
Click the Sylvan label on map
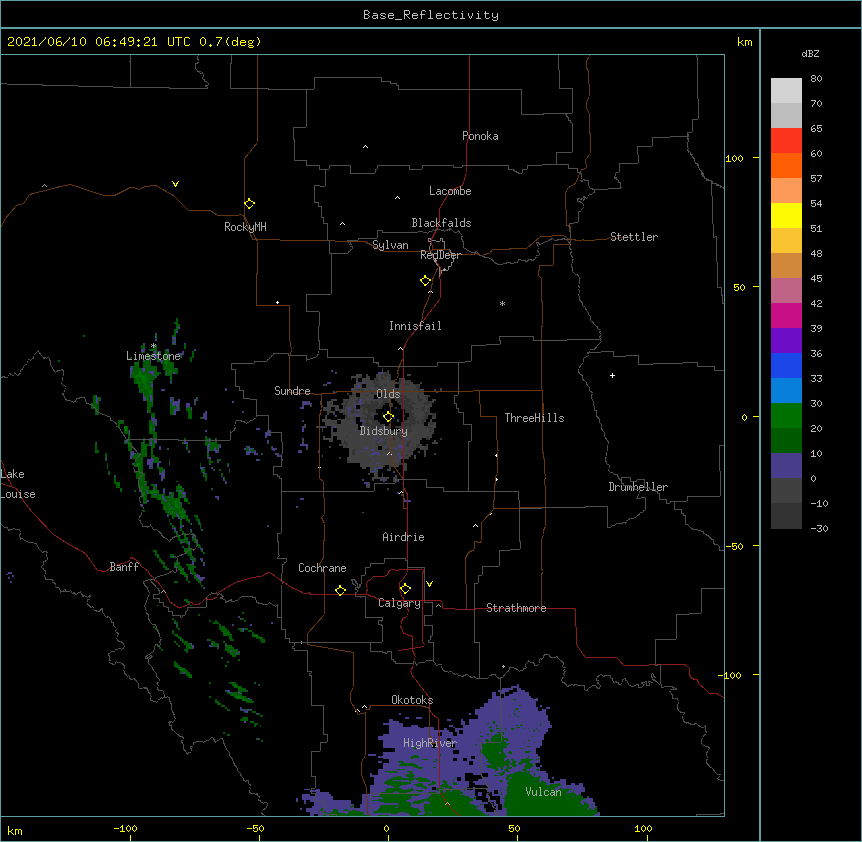(390, 245)
